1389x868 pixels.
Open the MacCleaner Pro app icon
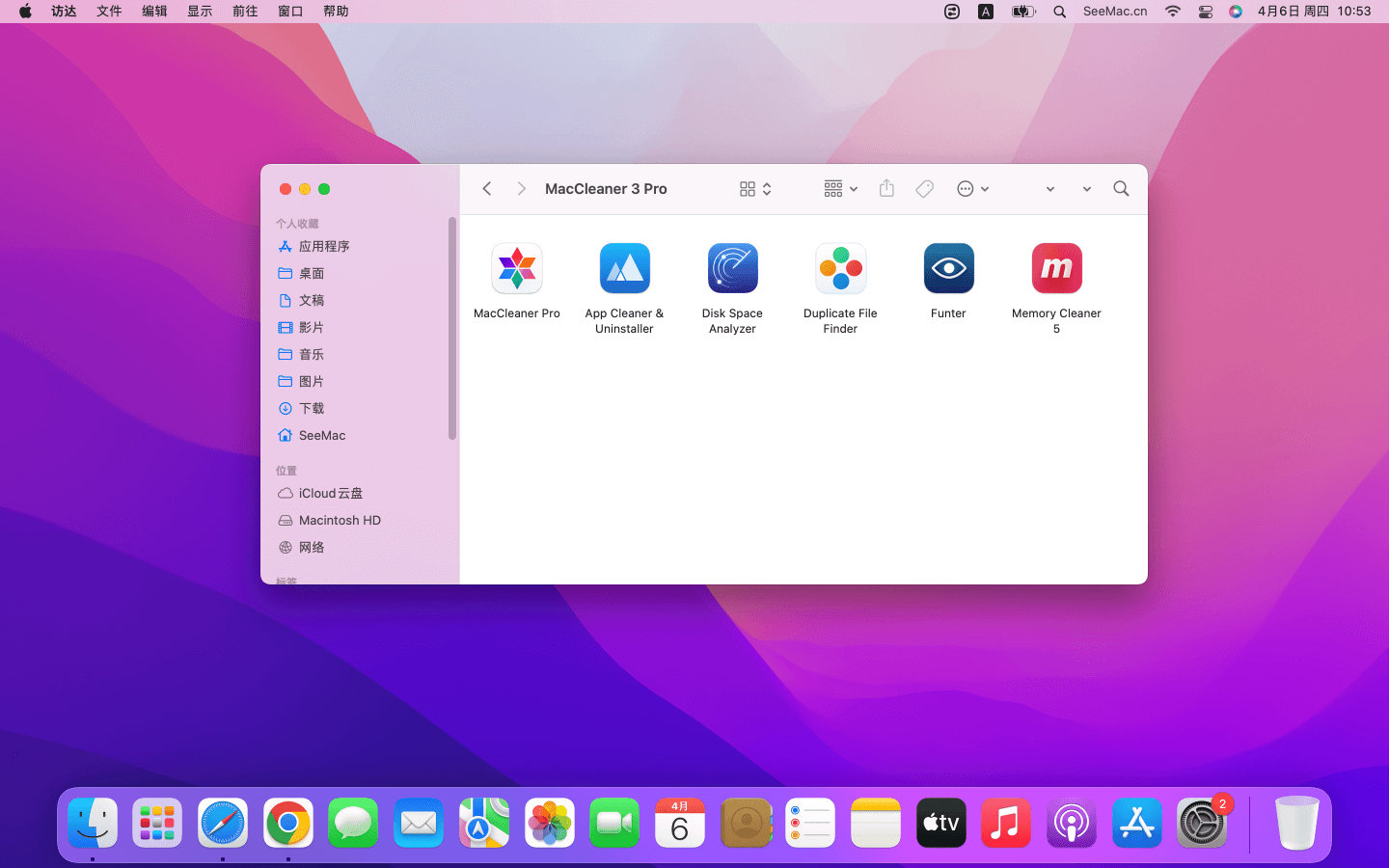pyautogui.click(x=517, y=268)
